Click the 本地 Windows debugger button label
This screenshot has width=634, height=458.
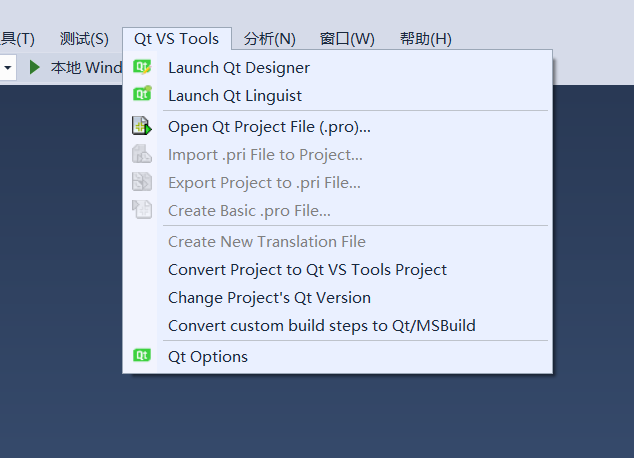pos(86,68)
